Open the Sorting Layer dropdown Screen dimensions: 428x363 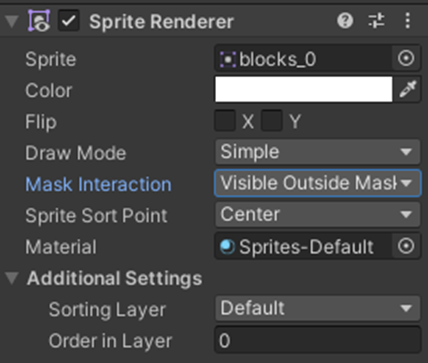(318, 308)
